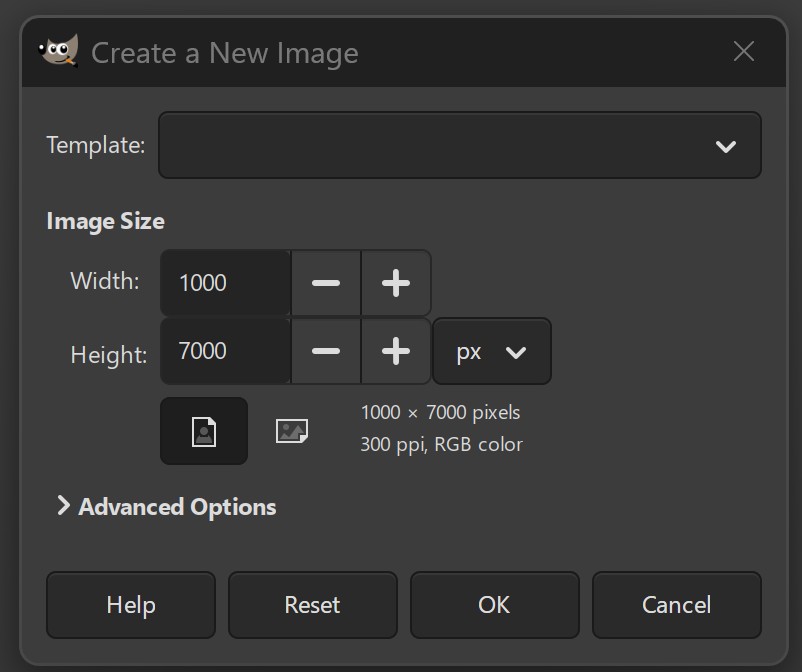The width and height of the screenshot is (802, 672).
Task: Increase Width with the plus button
Action: pyautogui.click(x=396, y=283)
